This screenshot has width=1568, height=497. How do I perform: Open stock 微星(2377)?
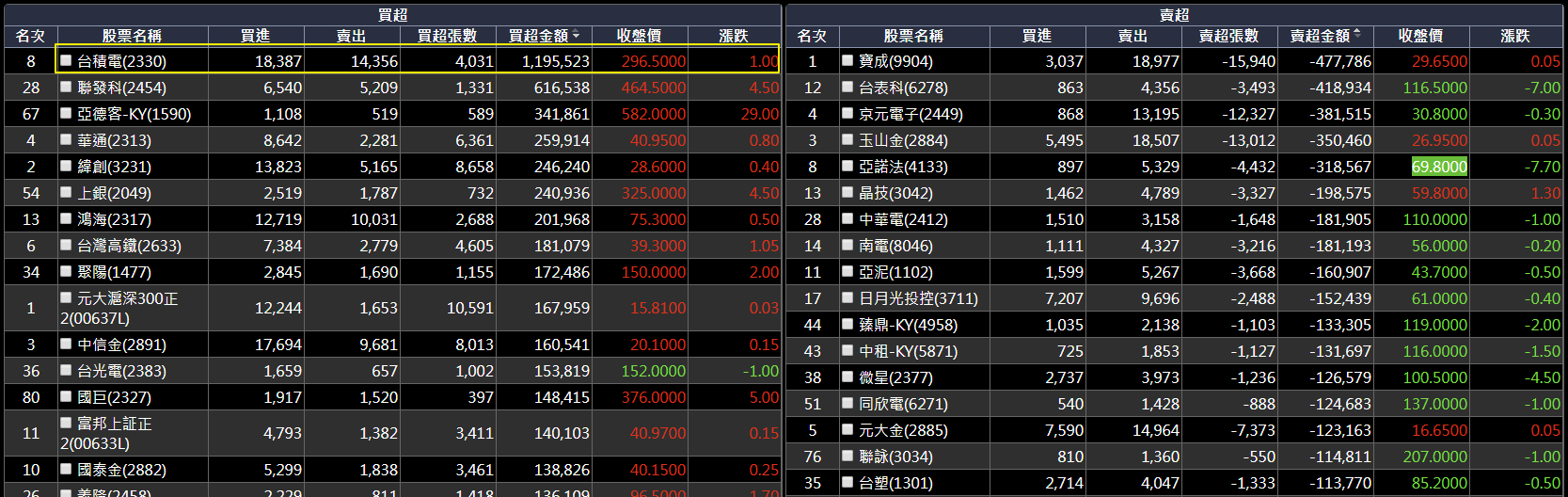pos(895,377)
